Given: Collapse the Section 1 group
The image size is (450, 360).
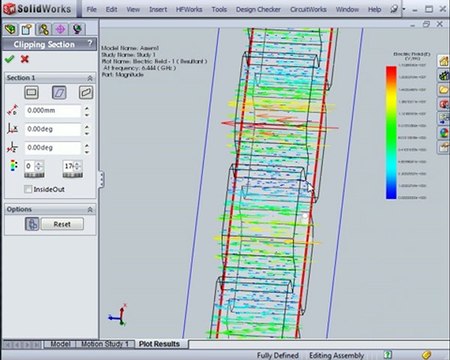Looking at the screenshot, I should [90, 78].
